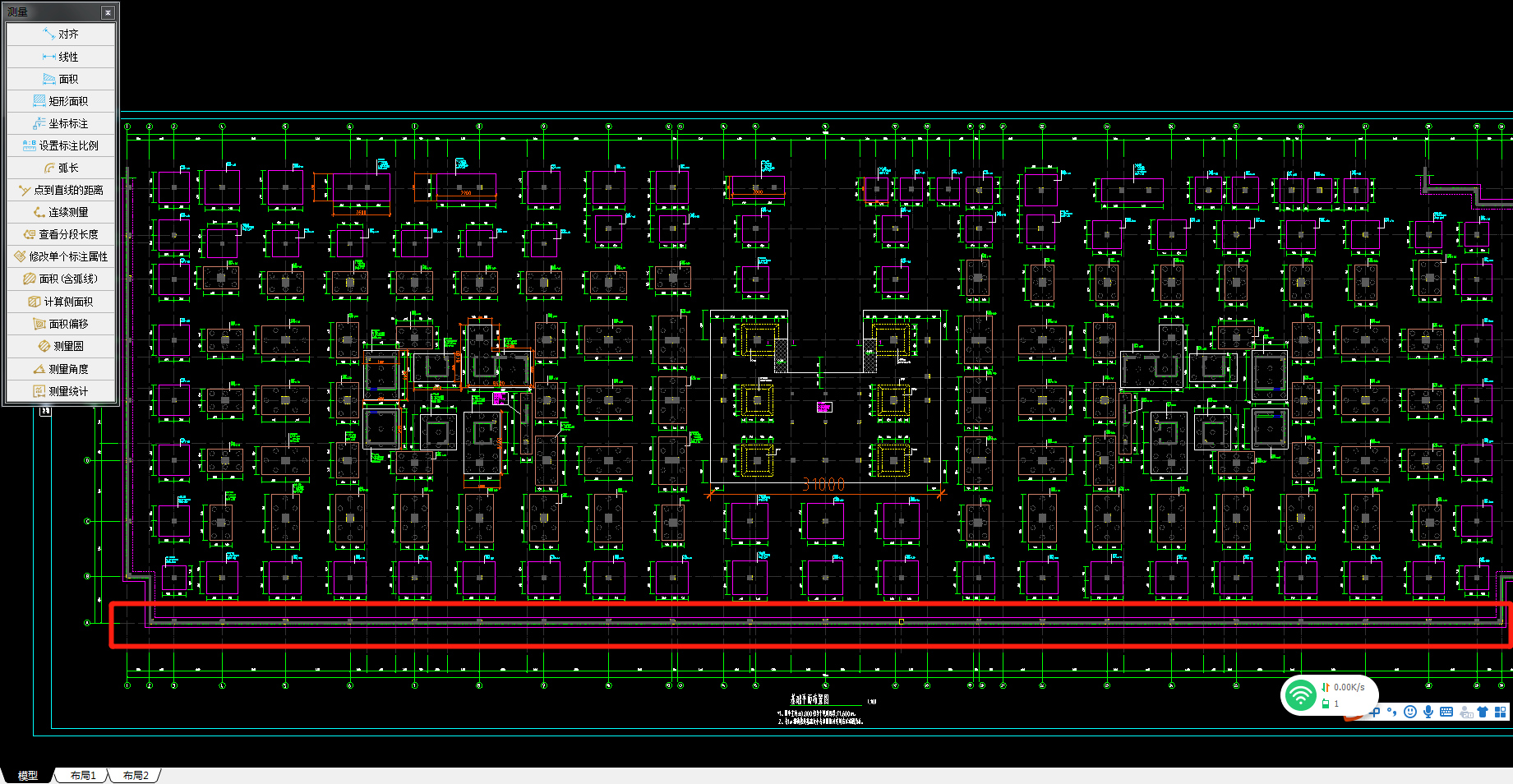Select the 对齐 aligned measurement tool
The width and height of the screenshot is (1513, 784).
[x=61, y=35]
